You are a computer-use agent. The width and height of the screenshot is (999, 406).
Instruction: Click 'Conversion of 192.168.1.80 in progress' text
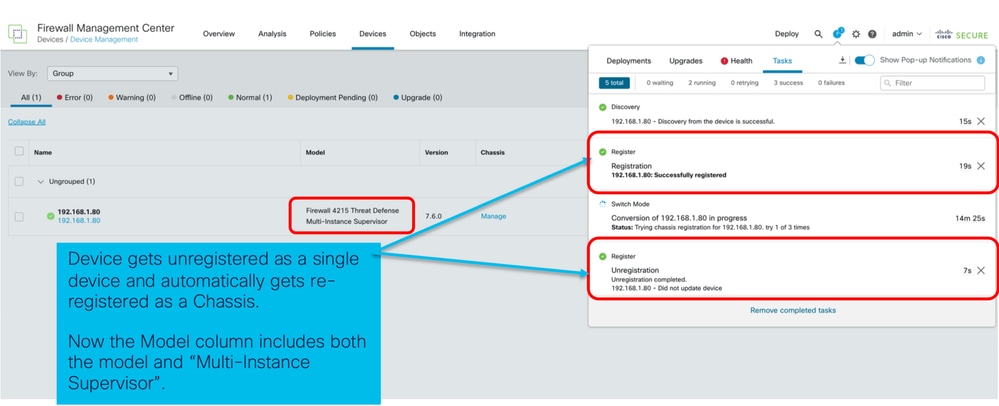(679, 218)
